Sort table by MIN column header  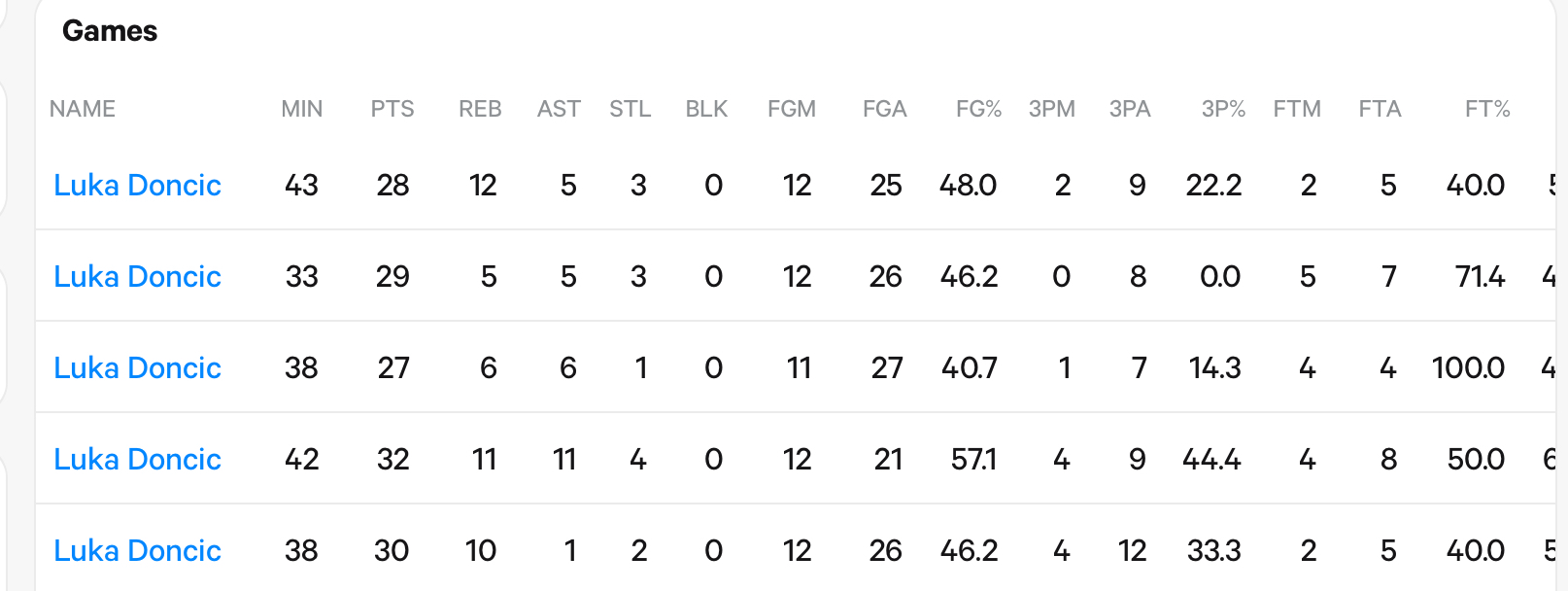302,109
